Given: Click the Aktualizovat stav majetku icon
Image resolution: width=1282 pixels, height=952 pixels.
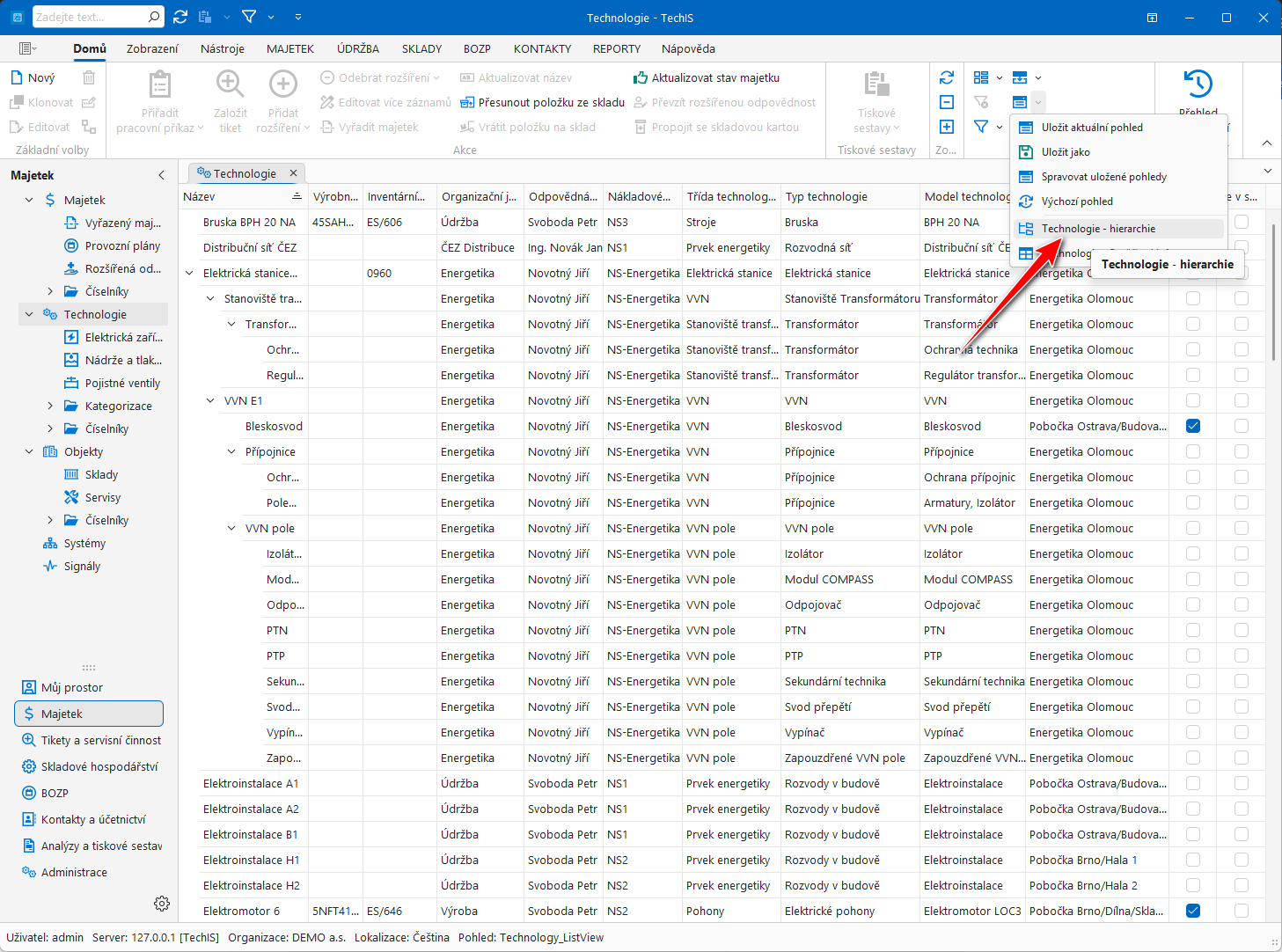Looking at the screenshot, I should [641, 77].
